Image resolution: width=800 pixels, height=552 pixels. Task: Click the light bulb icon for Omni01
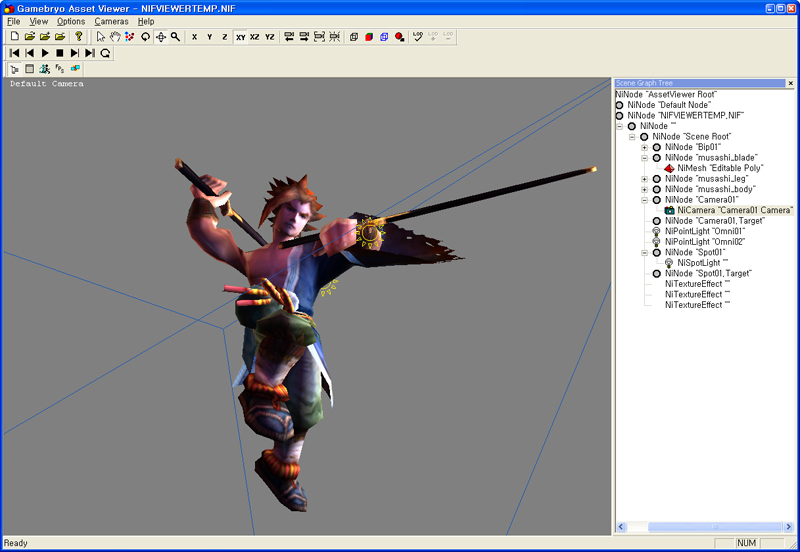click(x=657, y=231)
